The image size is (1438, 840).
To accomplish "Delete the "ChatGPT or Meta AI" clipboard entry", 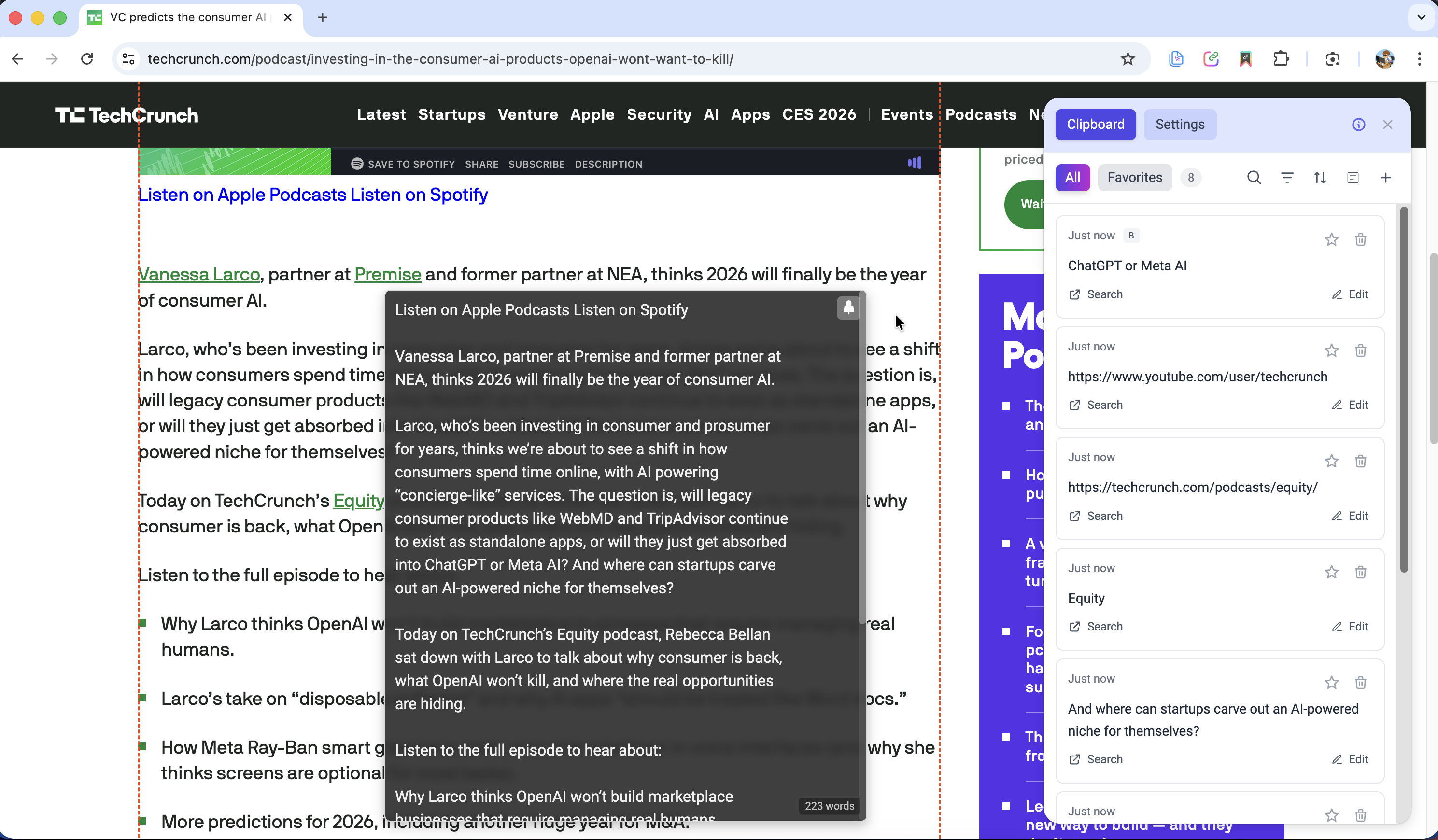I will (1360, 239).
